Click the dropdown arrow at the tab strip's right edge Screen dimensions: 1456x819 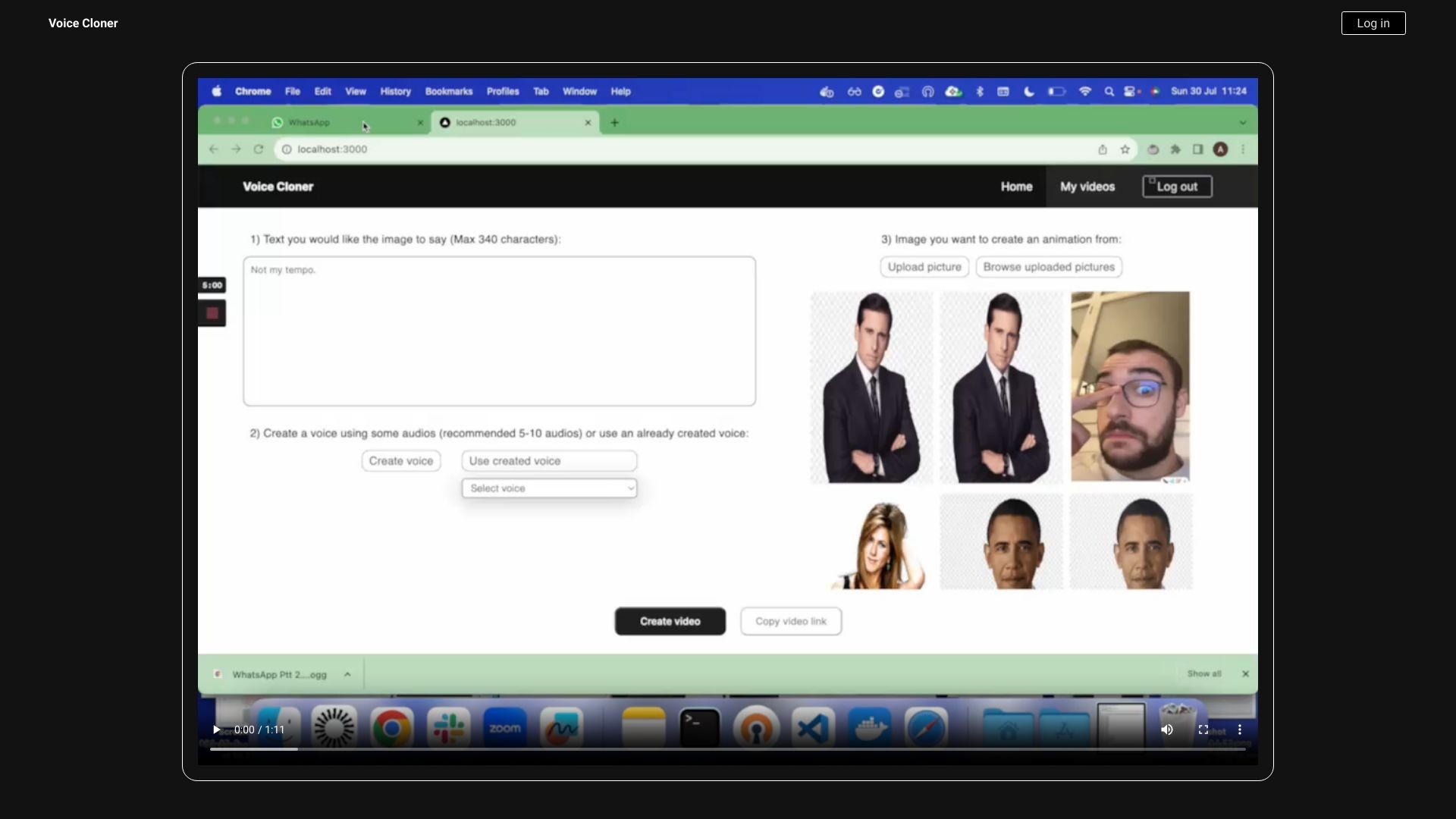[x=1242, y=122]
